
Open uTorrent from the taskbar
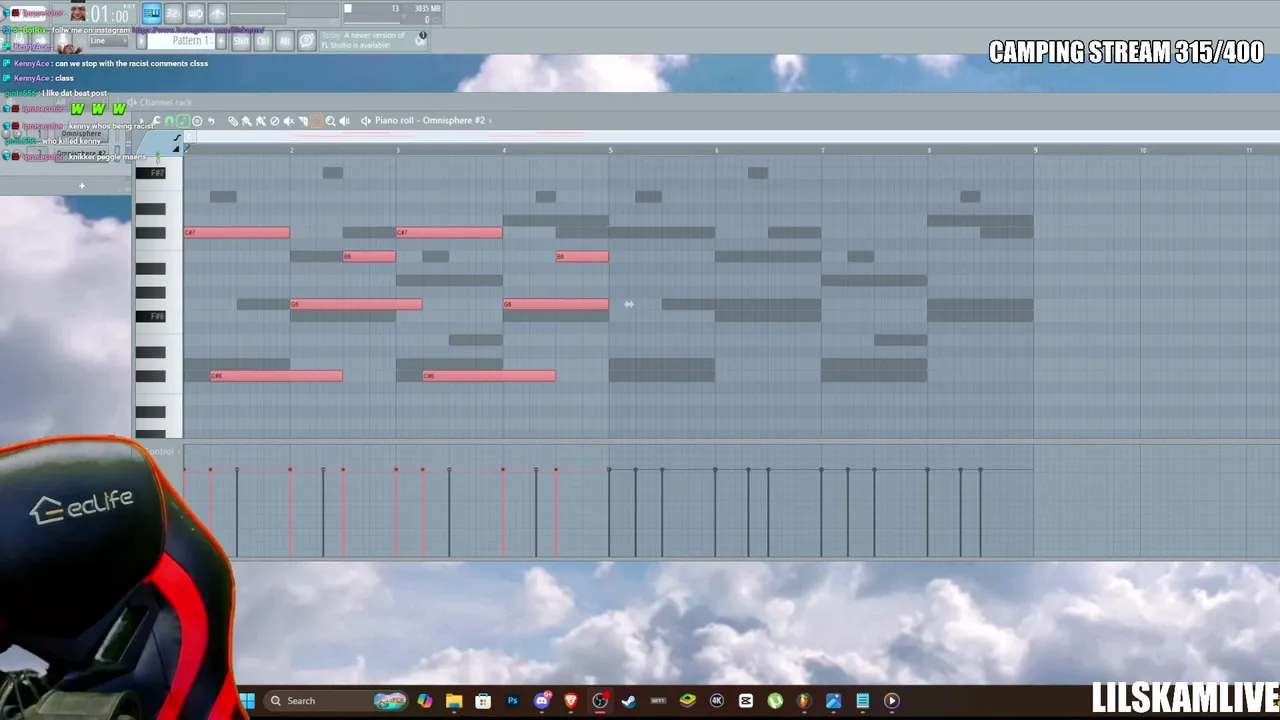(775, 701)
